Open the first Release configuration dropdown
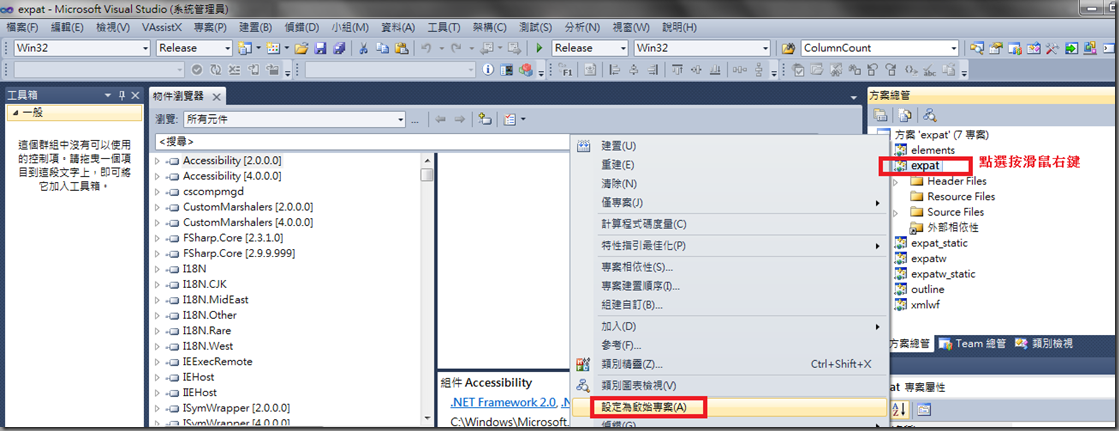Viewport: 1119px width, 431px height. pyautogui.click(x=228, y=49)
